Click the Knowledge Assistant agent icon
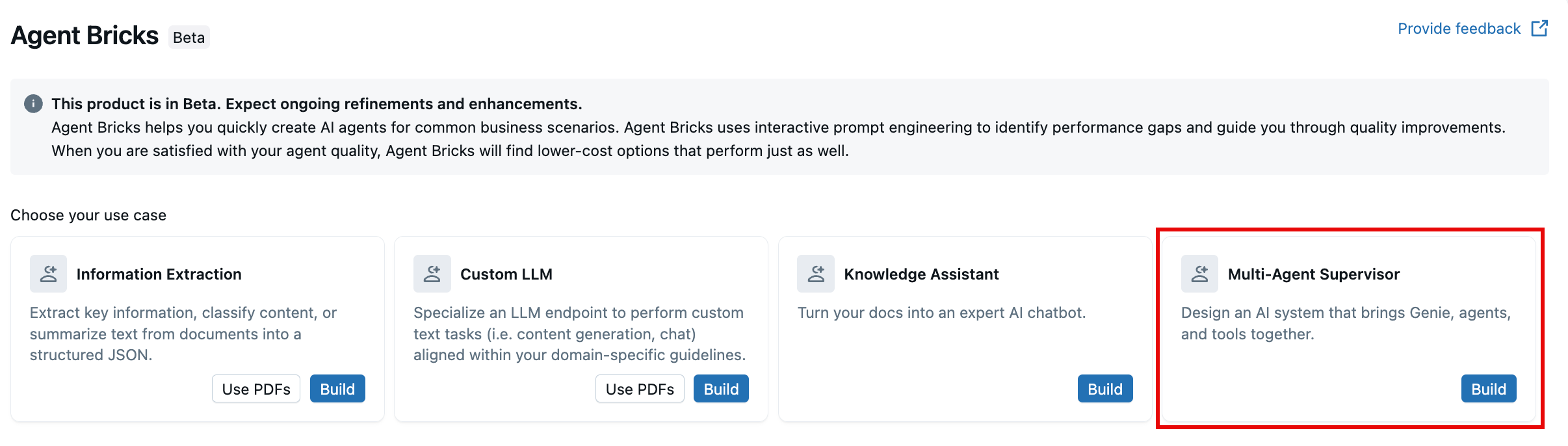The image size is (1568, 446). [x=815, y=274]
